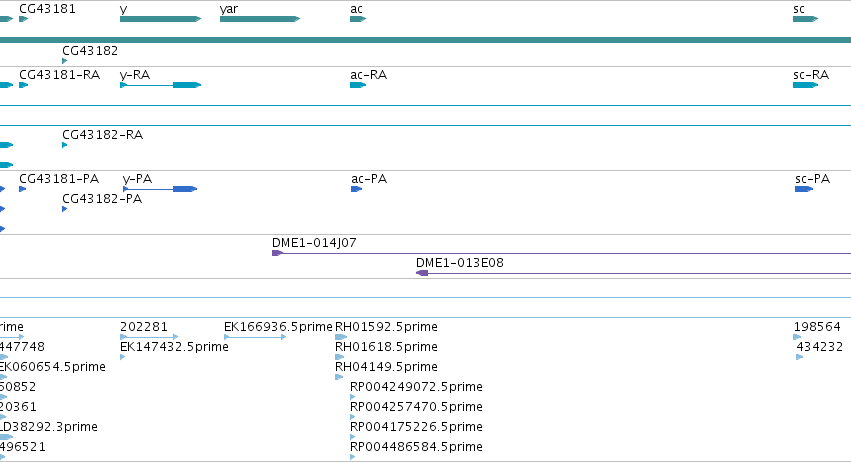Click the ac-PA protein feature
Image resolution: width=851 pixels, height=462 pixels.
pyautogui.click(x=357, y=189)
